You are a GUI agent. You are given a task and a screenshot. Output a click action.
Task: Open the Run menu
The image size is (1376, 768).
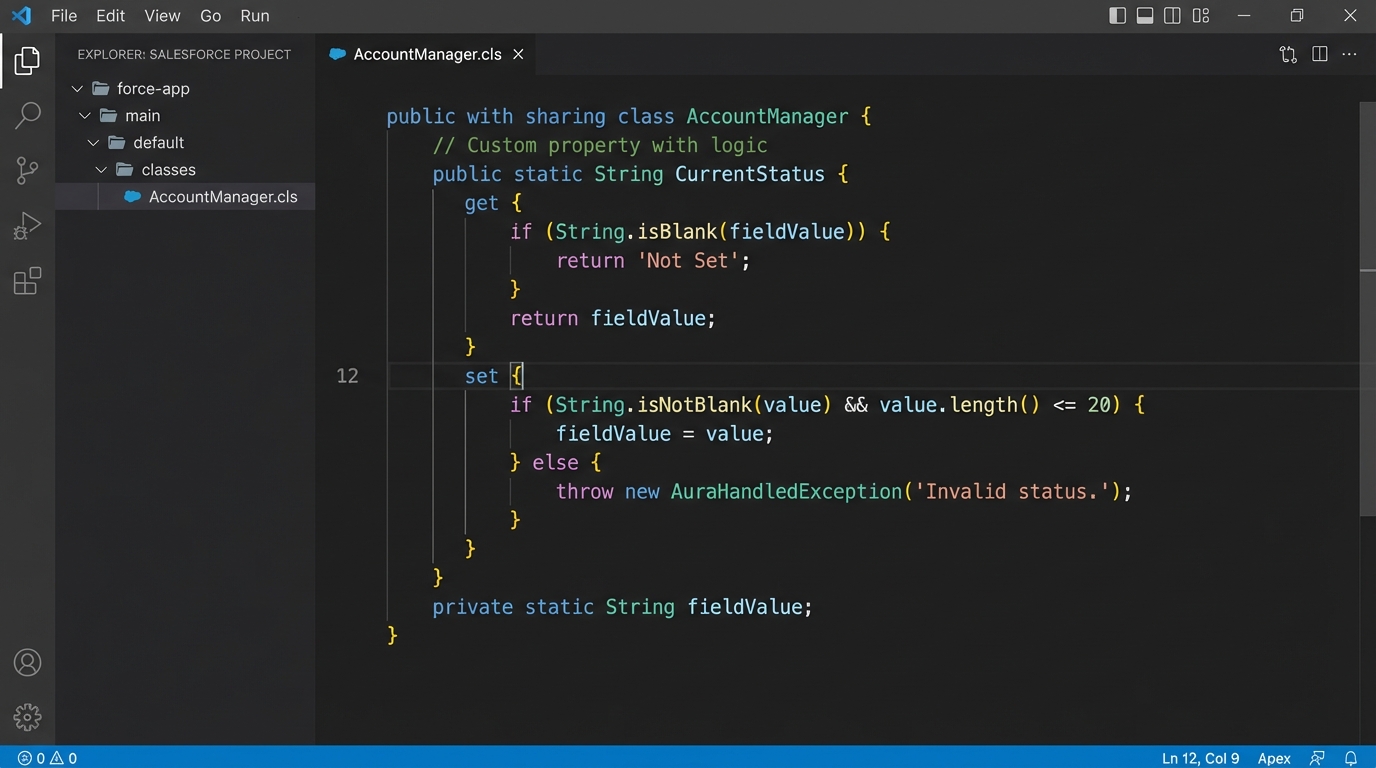pyautogui.click(x=254, y=16)
